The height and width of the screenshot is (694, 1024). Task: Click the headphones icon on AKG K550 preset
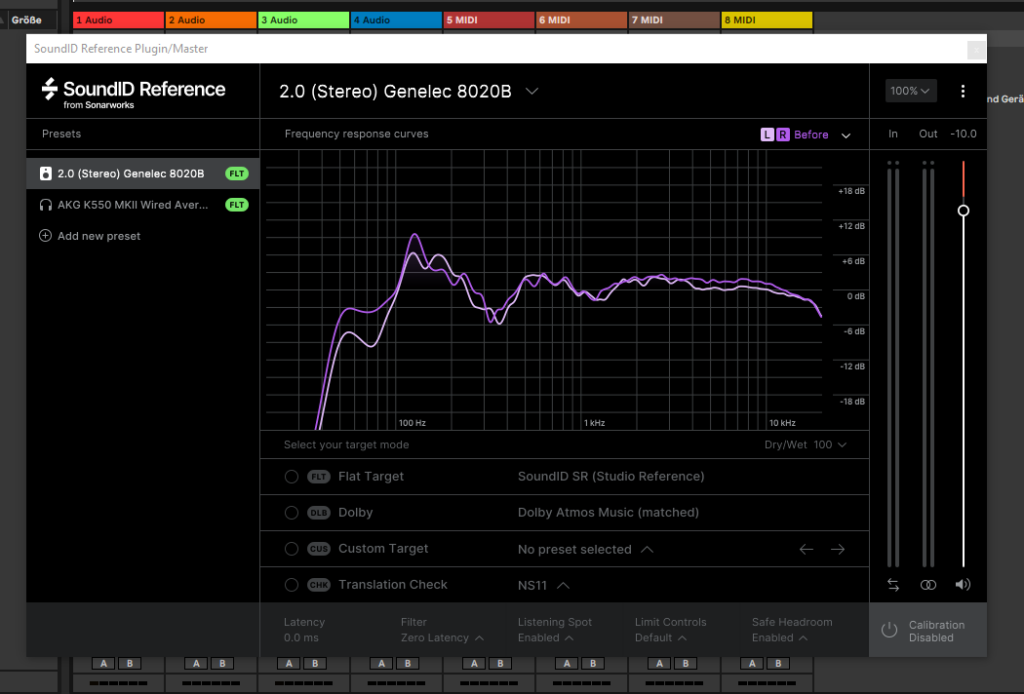click(x=45, y=205)
